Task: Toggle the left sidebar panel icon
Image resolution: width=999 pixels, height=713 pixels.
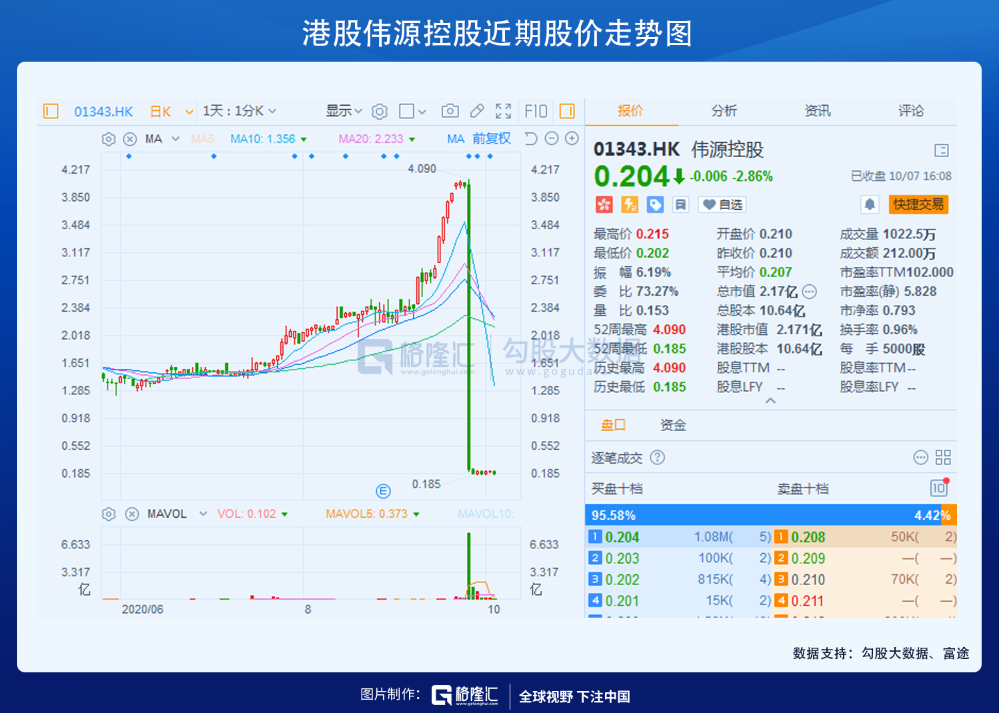Action: tap(50, 112)
